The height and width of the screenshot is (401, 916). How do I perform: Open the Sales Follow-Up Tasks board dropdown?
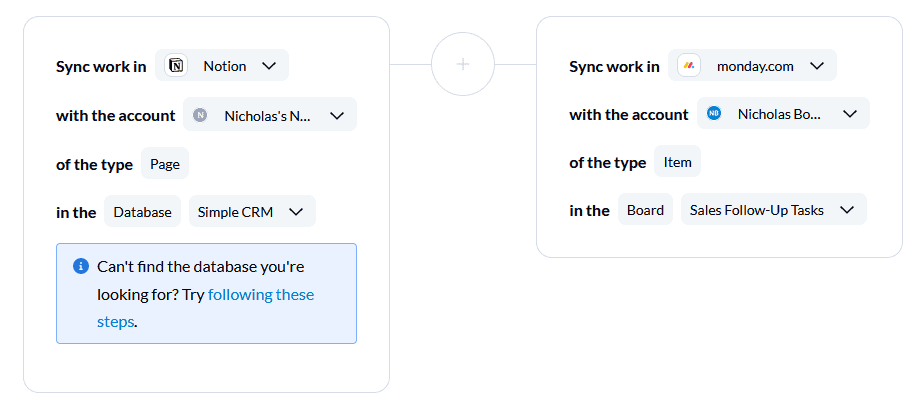774,209
